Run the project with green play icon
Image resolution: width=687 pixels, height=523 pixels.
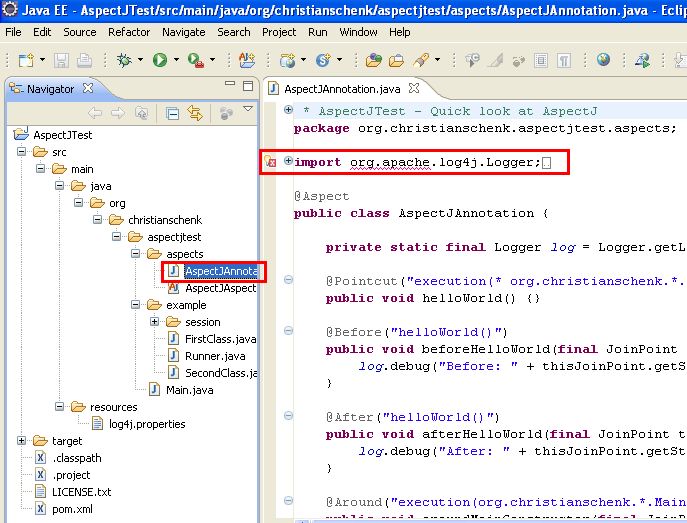(x=159, y=60)
